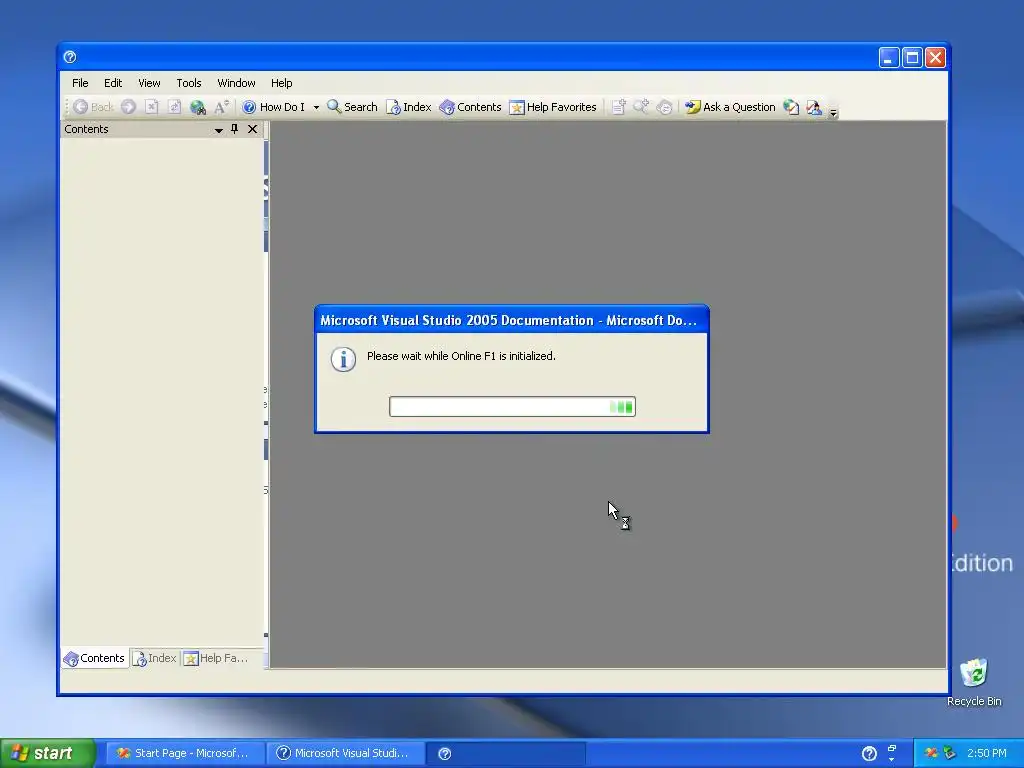Click the Stop page loading icon

click(x=152, y=107)
